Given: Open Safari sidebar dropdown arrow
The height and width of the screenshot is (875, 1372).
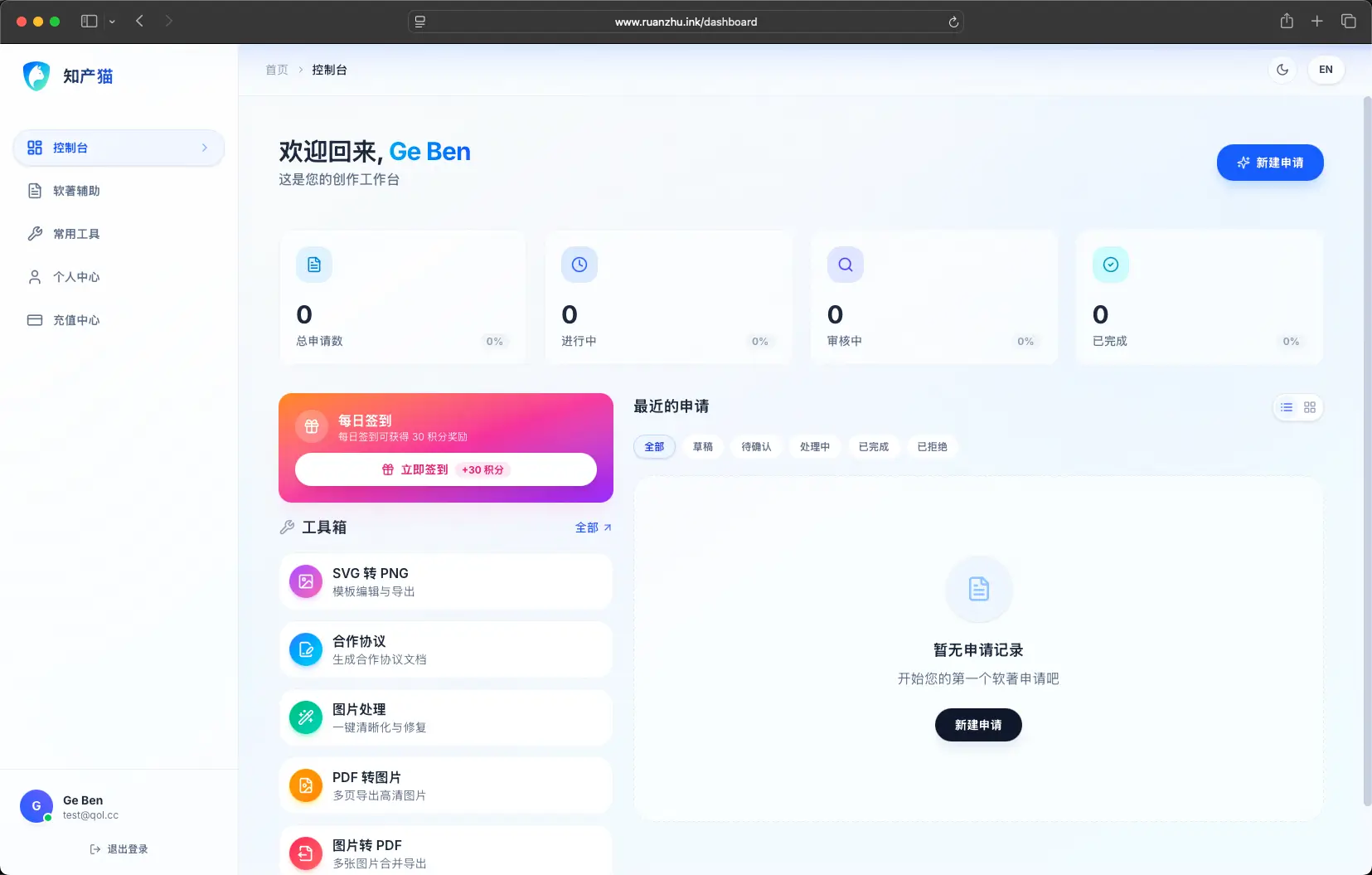Looking at the screenshot, I should (x=112, y=22).
